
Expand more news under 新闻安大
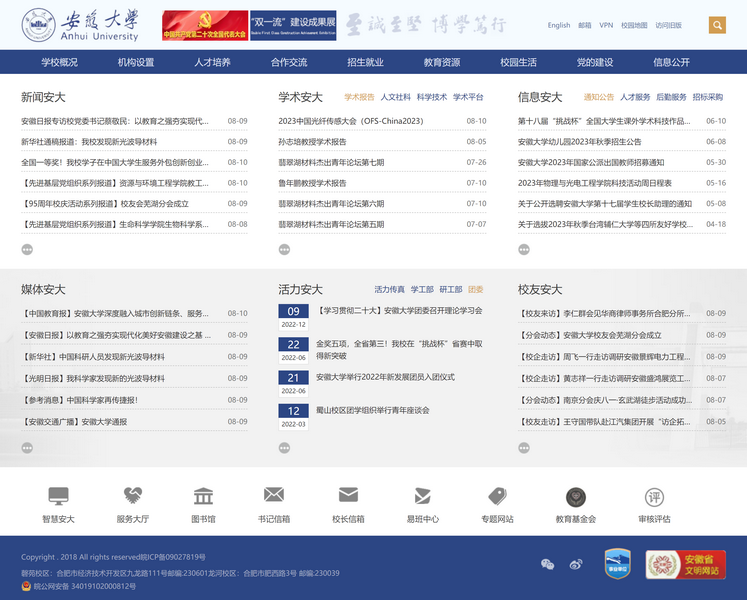27,249
